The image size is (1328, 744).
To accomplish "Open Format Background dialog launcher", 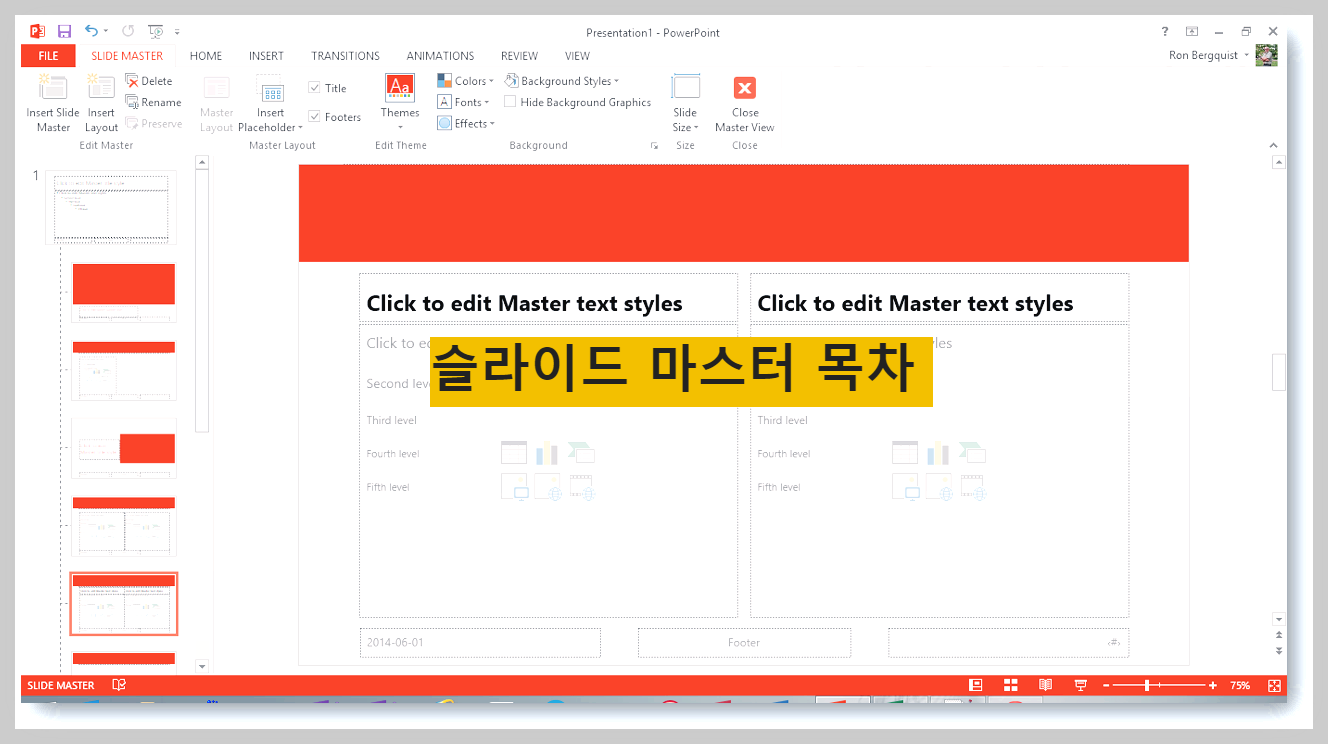I will point(654,146).
